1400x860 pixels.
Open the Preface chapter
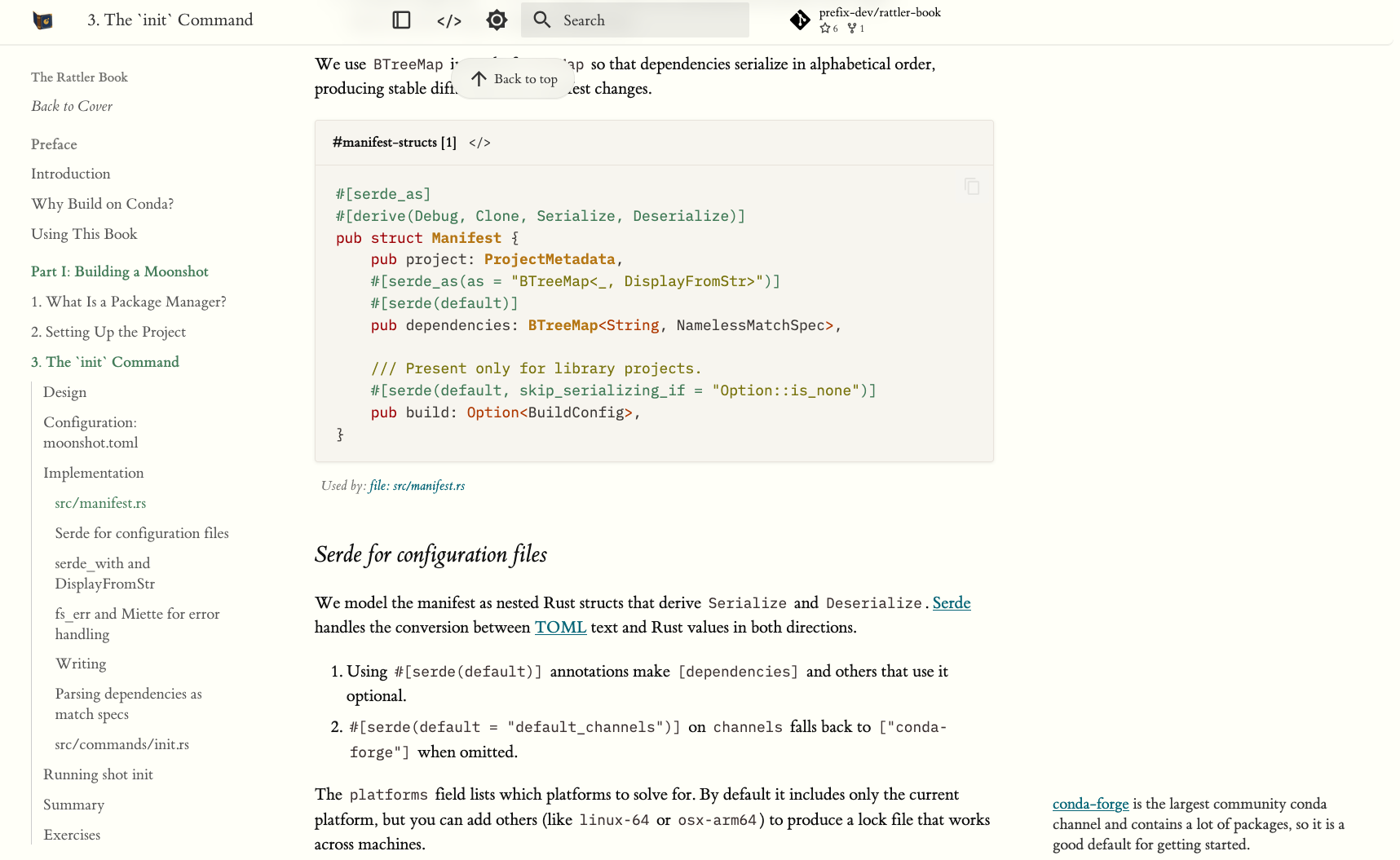(54, 144)
